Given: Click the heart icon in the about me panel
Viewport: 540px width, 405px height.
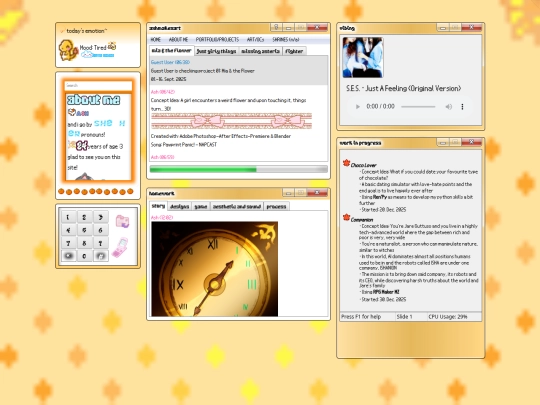Looking at the screenshot, I should 72,112.
